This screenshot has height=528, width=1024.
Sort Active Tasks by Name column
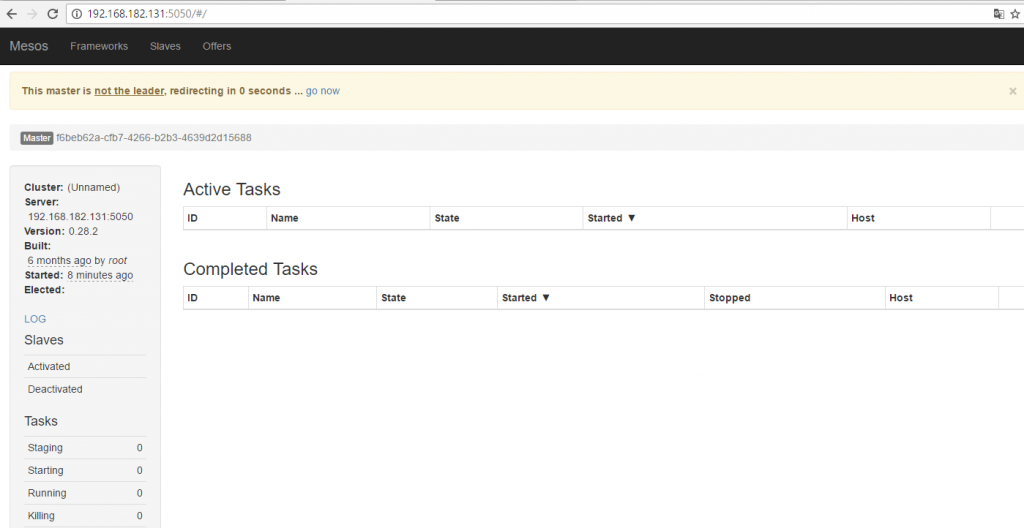(348, 218)
